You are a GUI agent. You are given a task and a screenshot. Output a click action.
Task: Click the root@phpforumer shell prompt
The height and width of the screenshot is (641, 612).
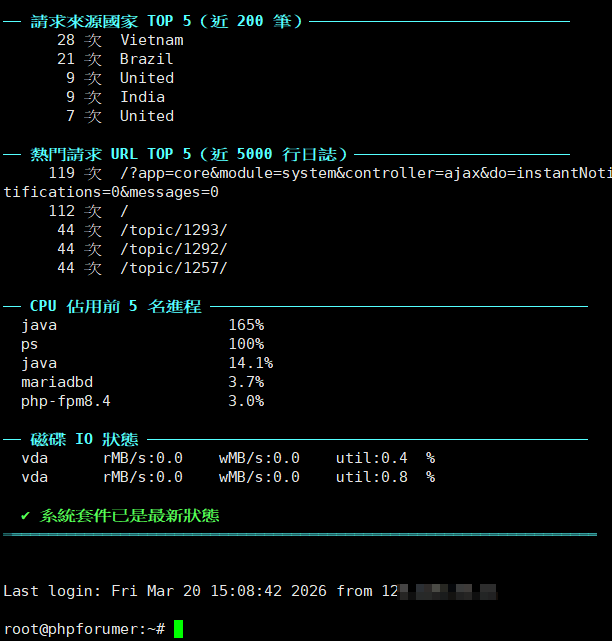84,629
